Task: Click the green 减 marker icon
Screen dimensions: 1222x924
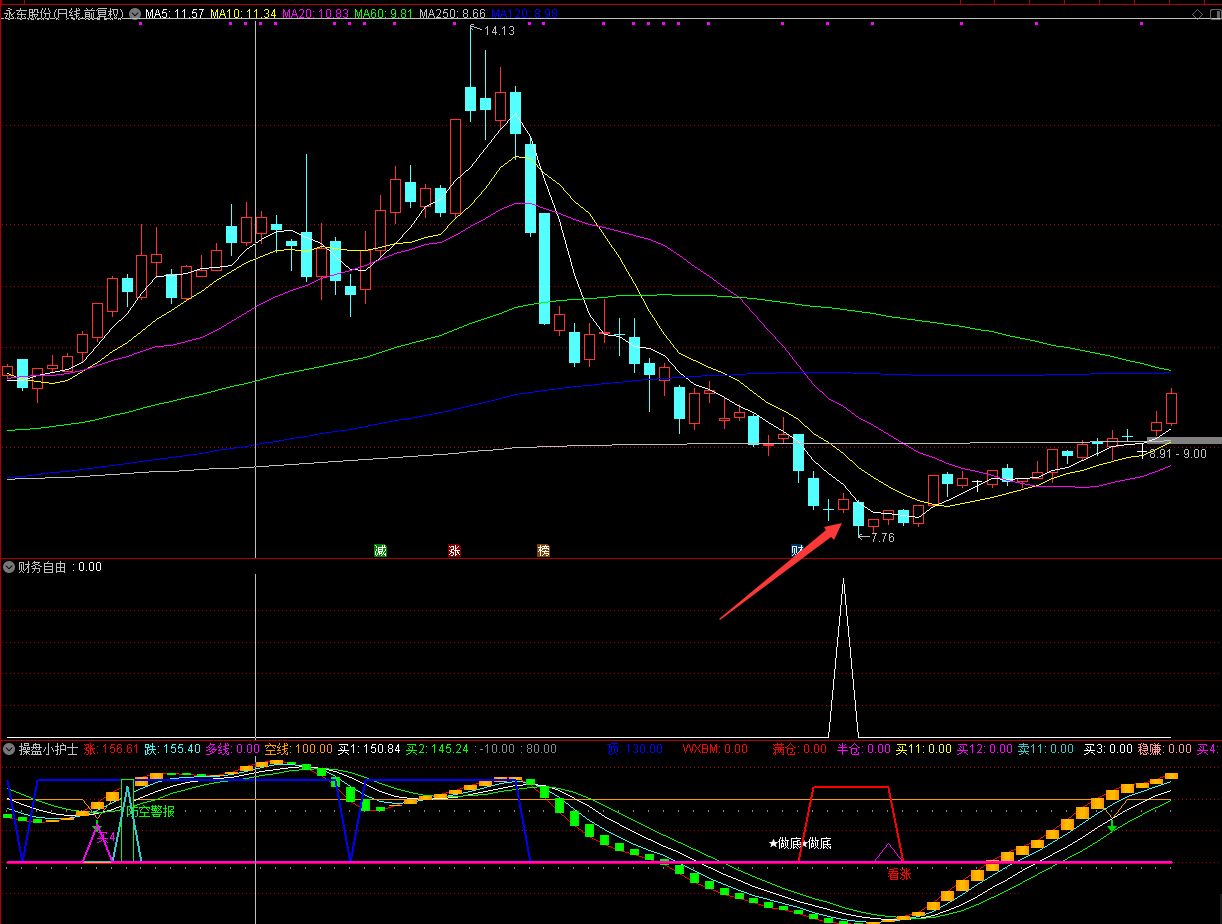Action: coord(380,550)
